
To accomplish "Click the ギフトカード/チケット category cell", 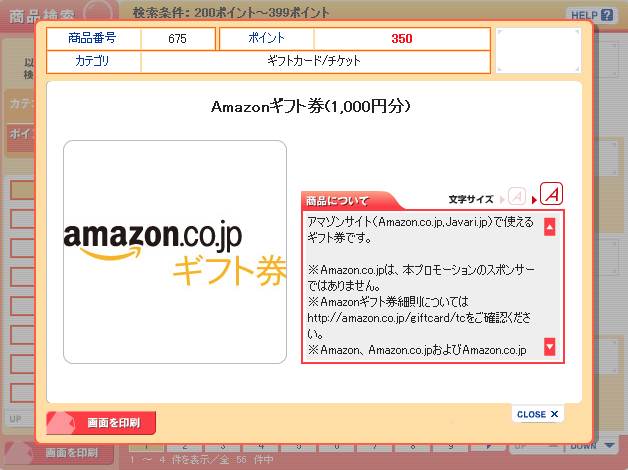I will click(x=315, y=61).
